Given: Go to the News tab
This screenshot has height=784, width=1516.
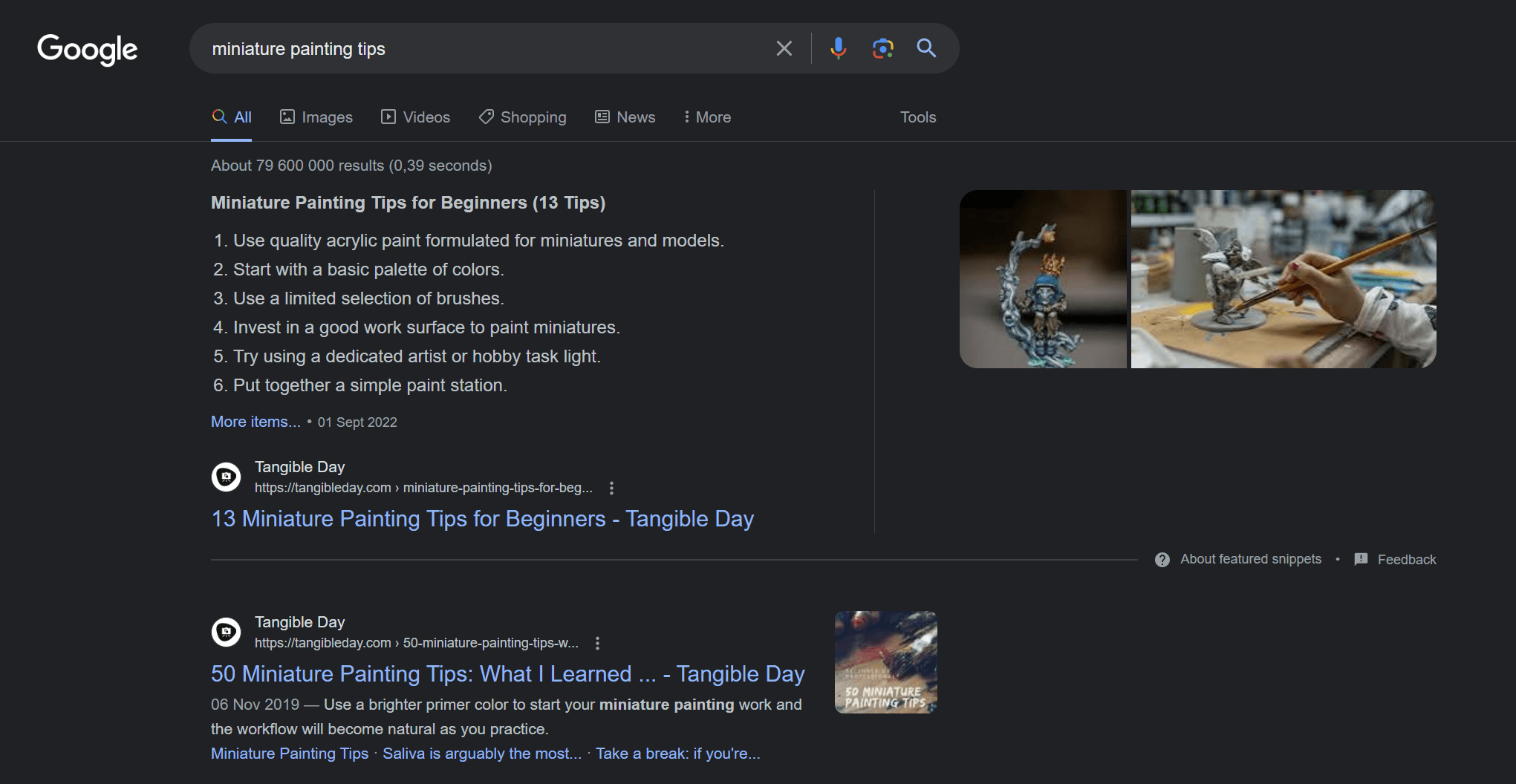Looking at the screenshot, I should click(625, 117).
